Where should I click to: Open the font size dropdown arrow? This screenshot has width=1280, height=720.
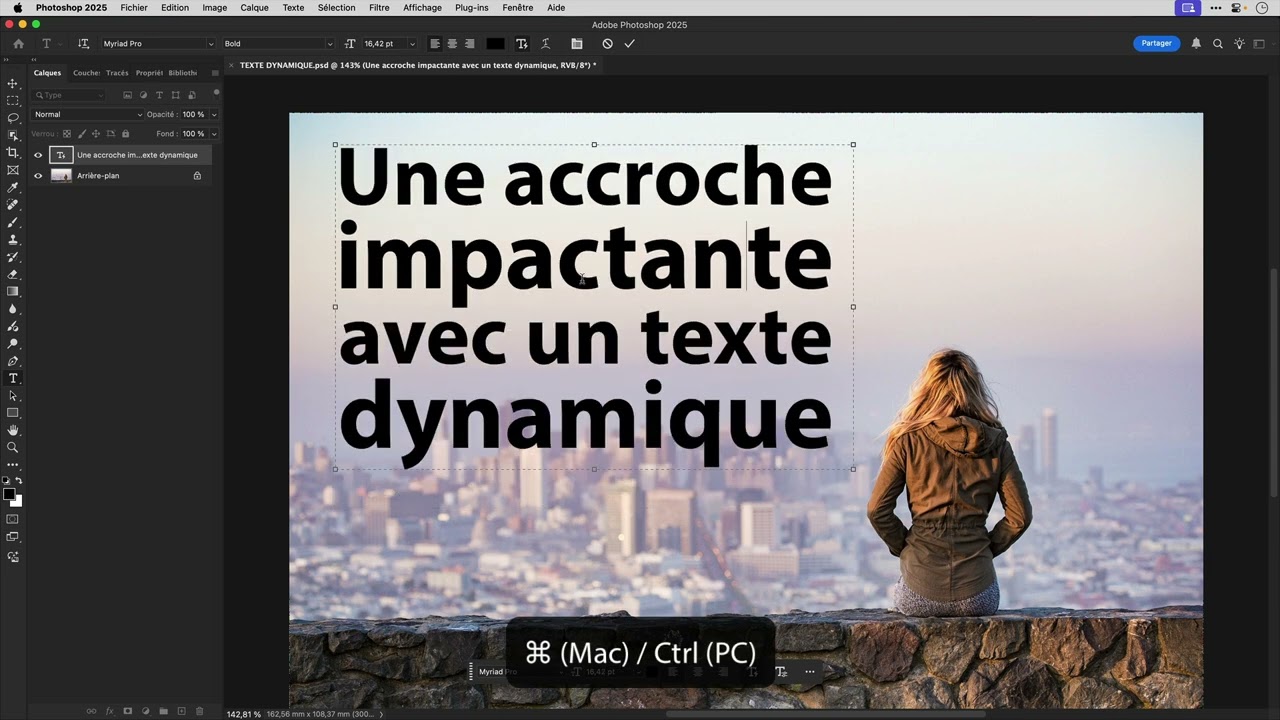(412, 44)
